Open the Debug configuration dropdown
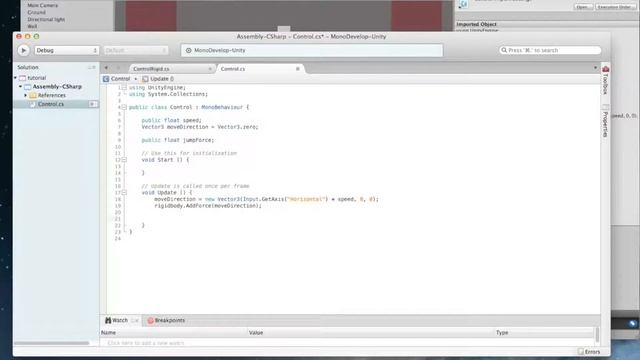640x360 pixels. pos(67,50)
